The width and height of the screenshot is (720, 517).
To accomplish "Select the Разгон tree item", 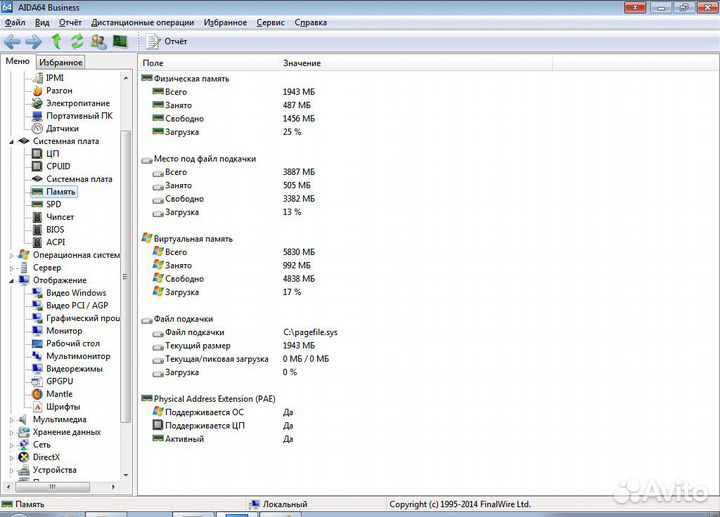I will [x=59, y=90].
